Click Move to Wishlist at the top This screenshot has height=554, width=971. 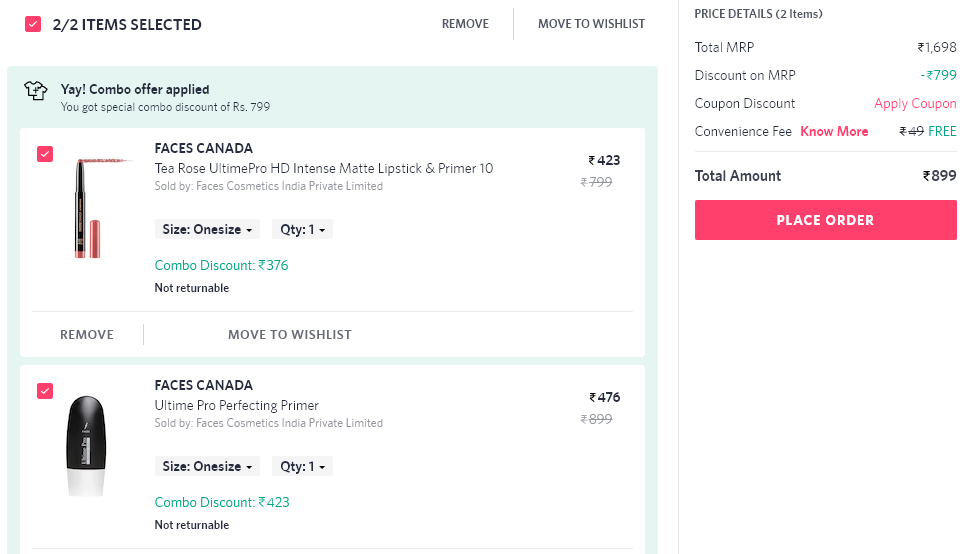coord(591,24)
